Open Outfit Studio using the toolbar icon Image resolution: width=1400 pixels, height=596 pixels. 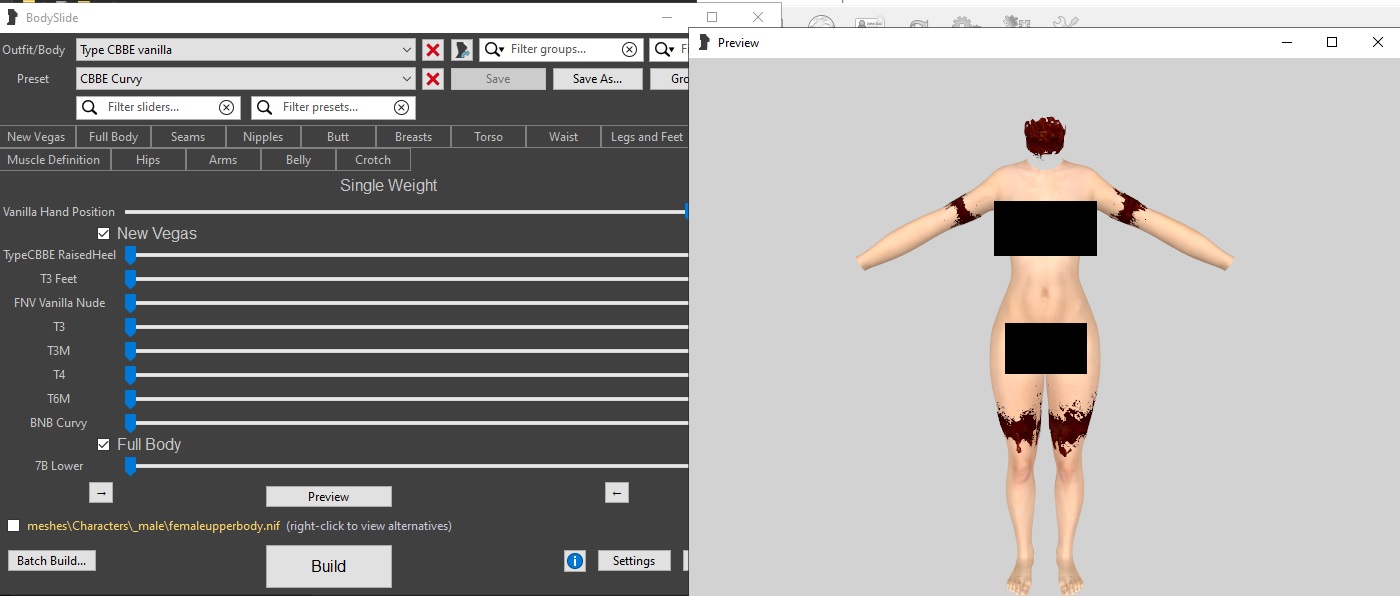coord(462,50)
